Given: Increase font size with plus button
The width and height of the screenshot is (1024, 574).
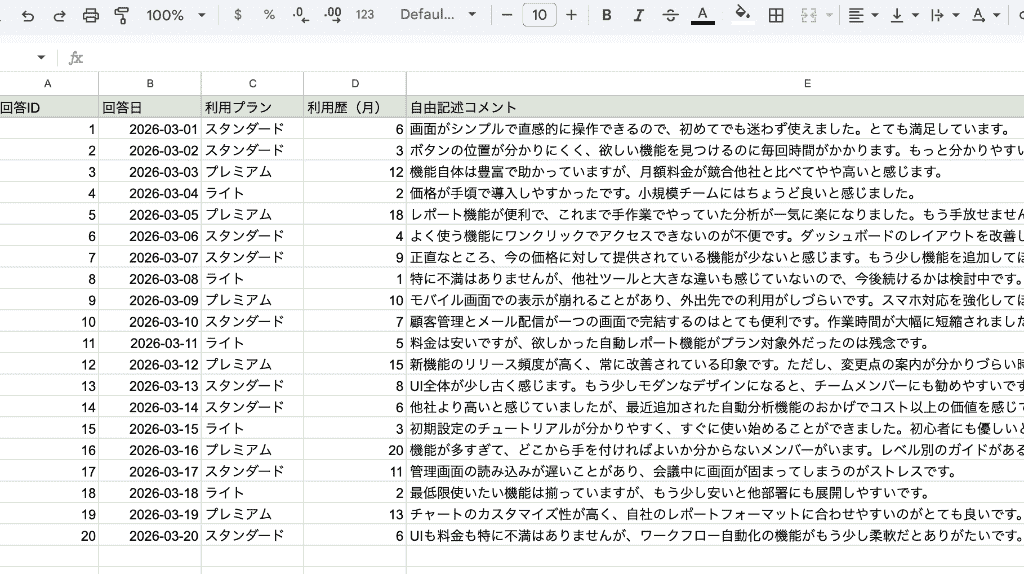Looking at the screenshot, I should click(571, 15).
